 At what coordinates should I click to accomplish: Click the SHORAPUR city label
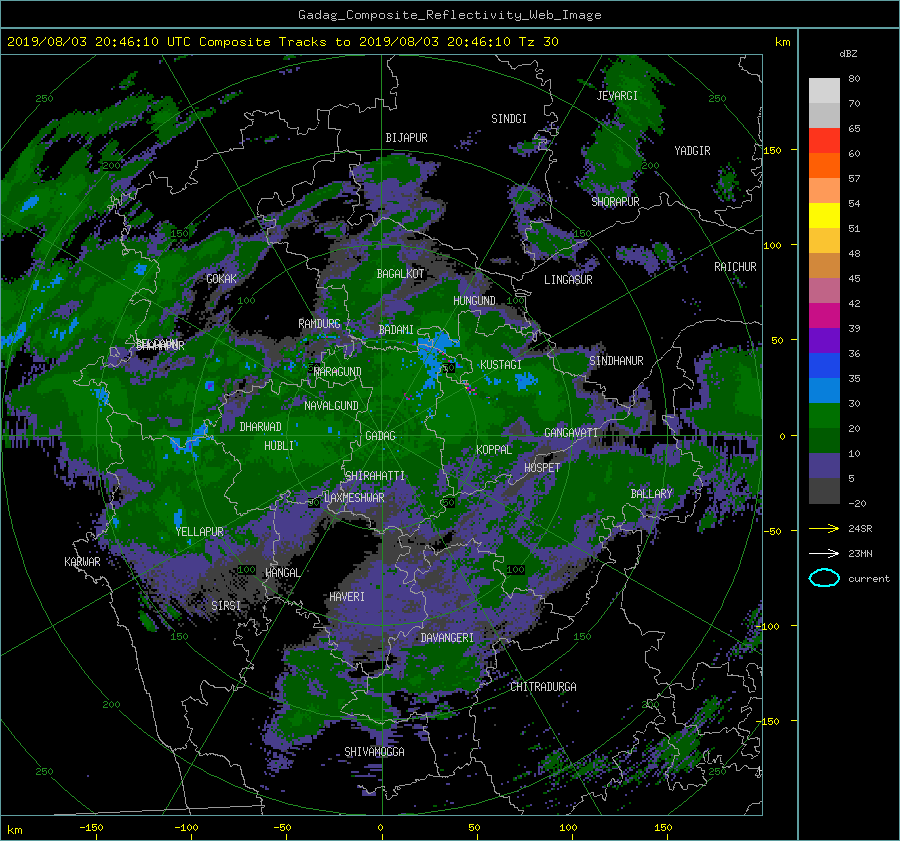click(615, 202)
